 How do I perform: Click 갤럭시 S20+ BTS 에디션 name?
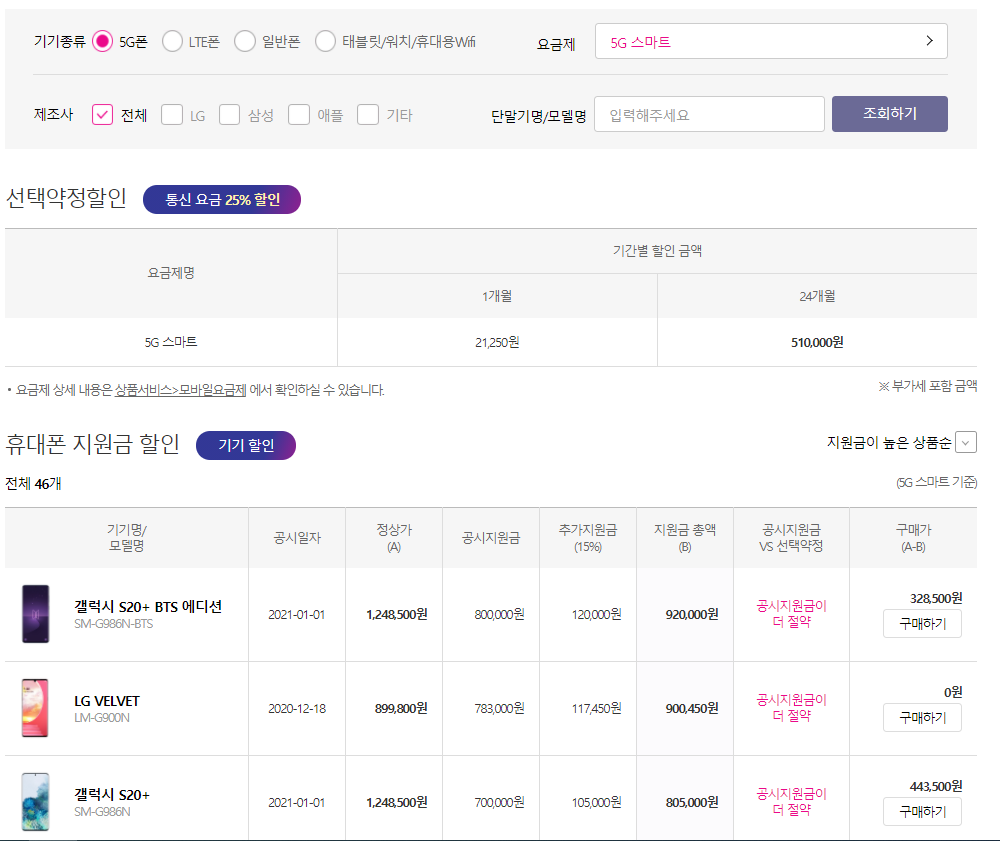pyautogui.click(x=148, y=606)
